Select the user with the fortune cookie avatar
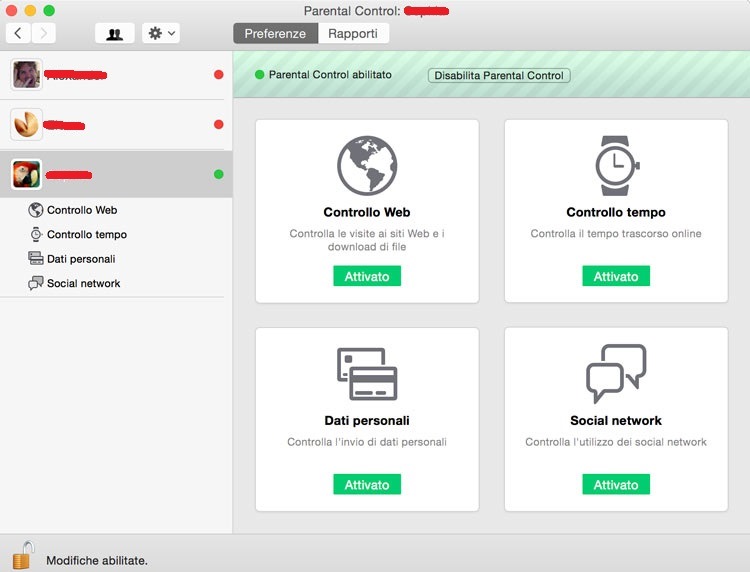 [x=116, y=124]
